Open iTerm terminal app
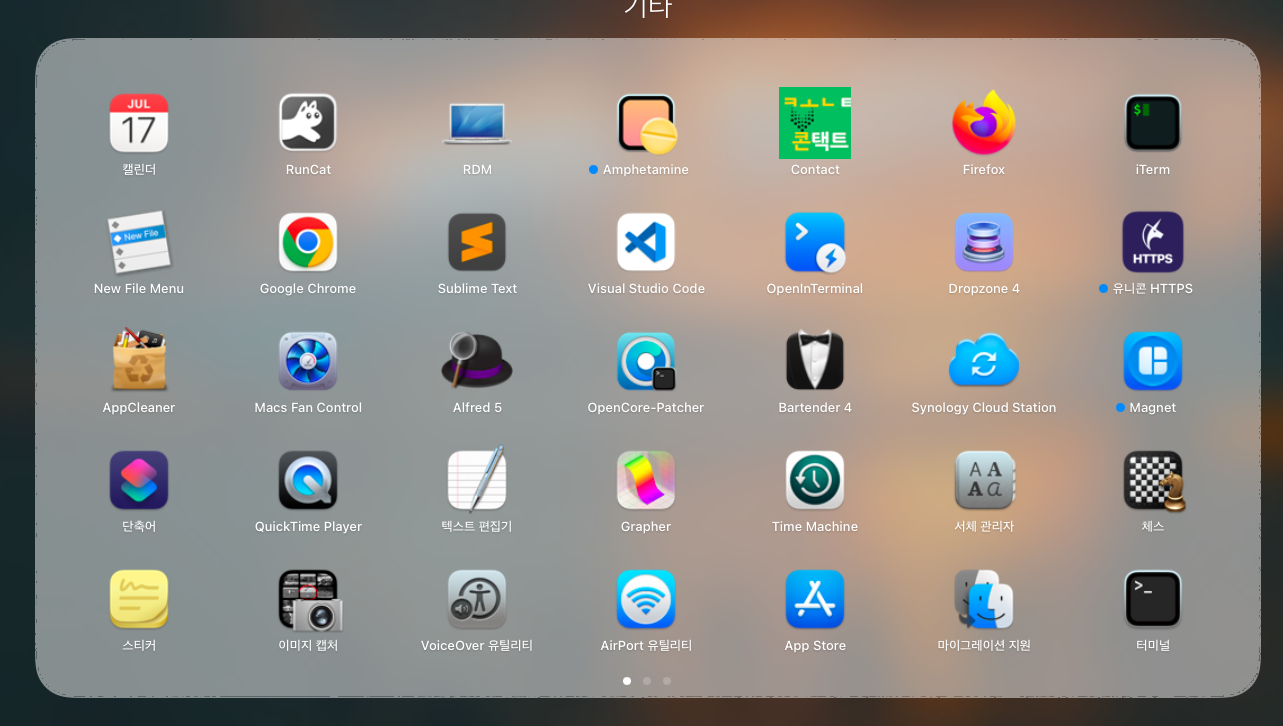1283x726 pixels. click(x=1153, y=123)
